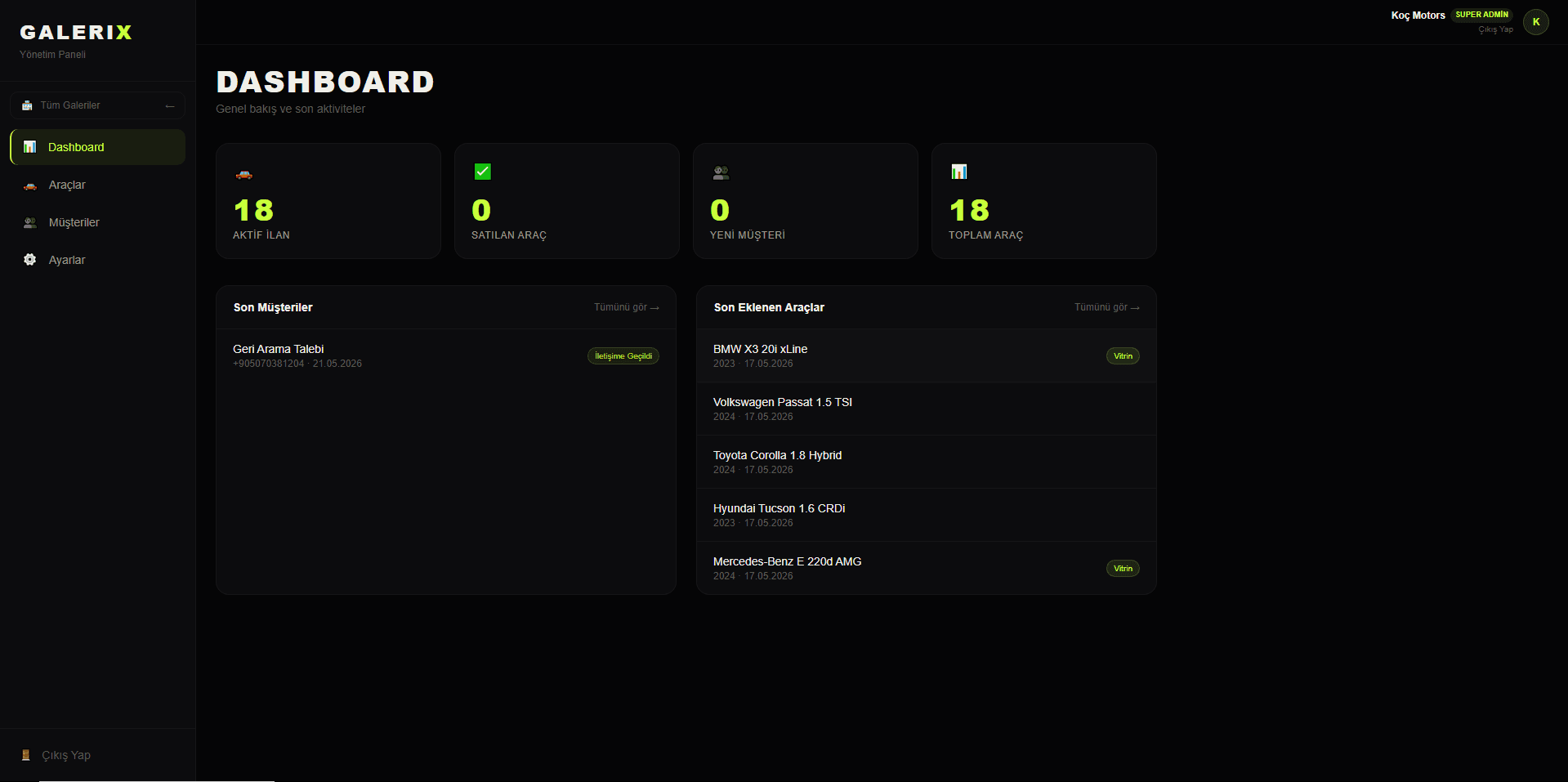Click the car icon next to Araçlar
The height and width of the screenshot is (782, 1568).
[30, 185]
